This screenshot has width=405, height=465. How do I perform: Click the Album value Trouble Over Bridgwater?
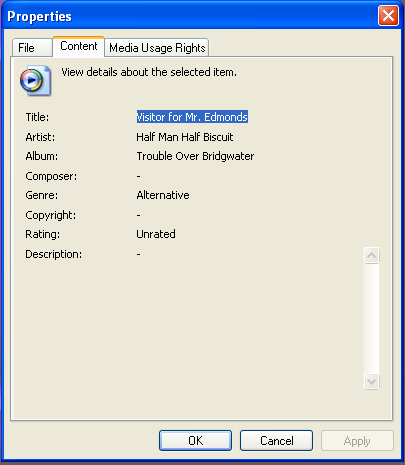(195, 156)
